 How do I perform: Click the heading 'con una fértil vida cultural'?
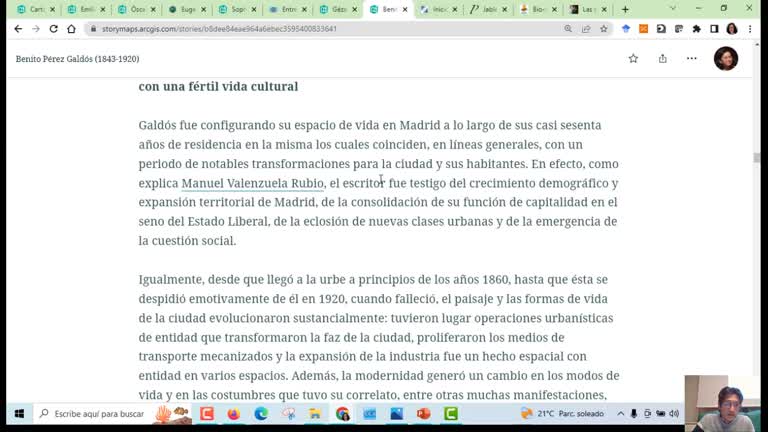[x=218, y=86]
